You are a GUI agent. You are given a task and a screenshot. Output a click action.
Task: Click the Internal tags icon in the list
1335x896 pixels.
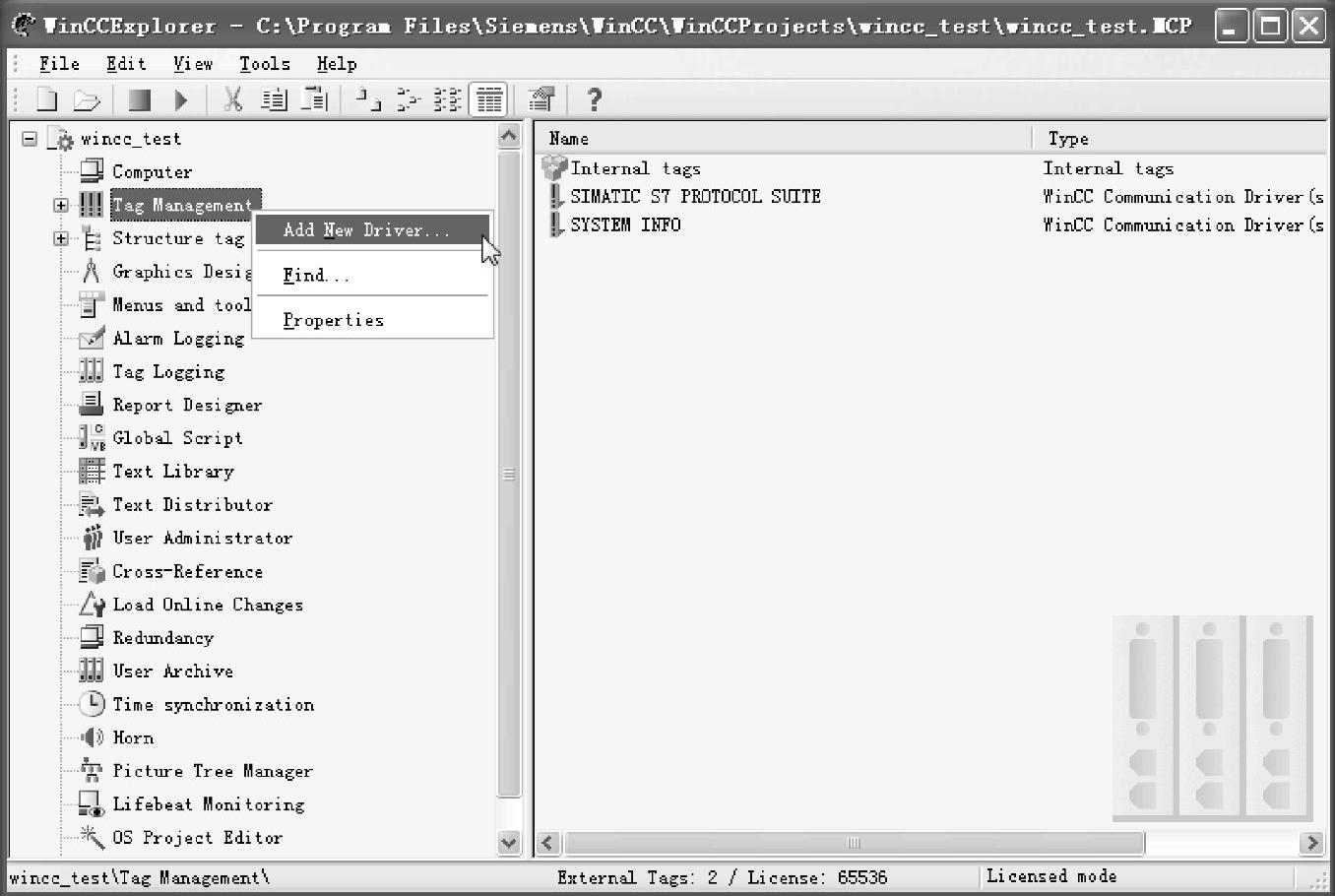[x=554, y=168]
